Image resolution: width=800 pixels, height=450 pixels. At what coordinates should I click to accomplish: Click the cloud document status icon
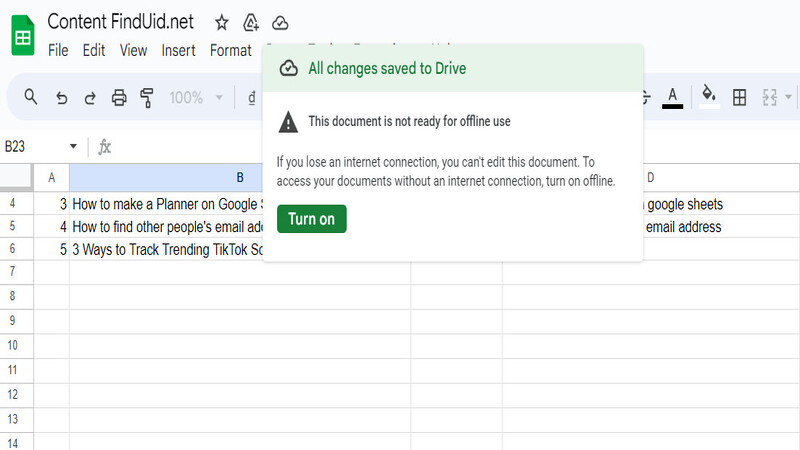280,23
